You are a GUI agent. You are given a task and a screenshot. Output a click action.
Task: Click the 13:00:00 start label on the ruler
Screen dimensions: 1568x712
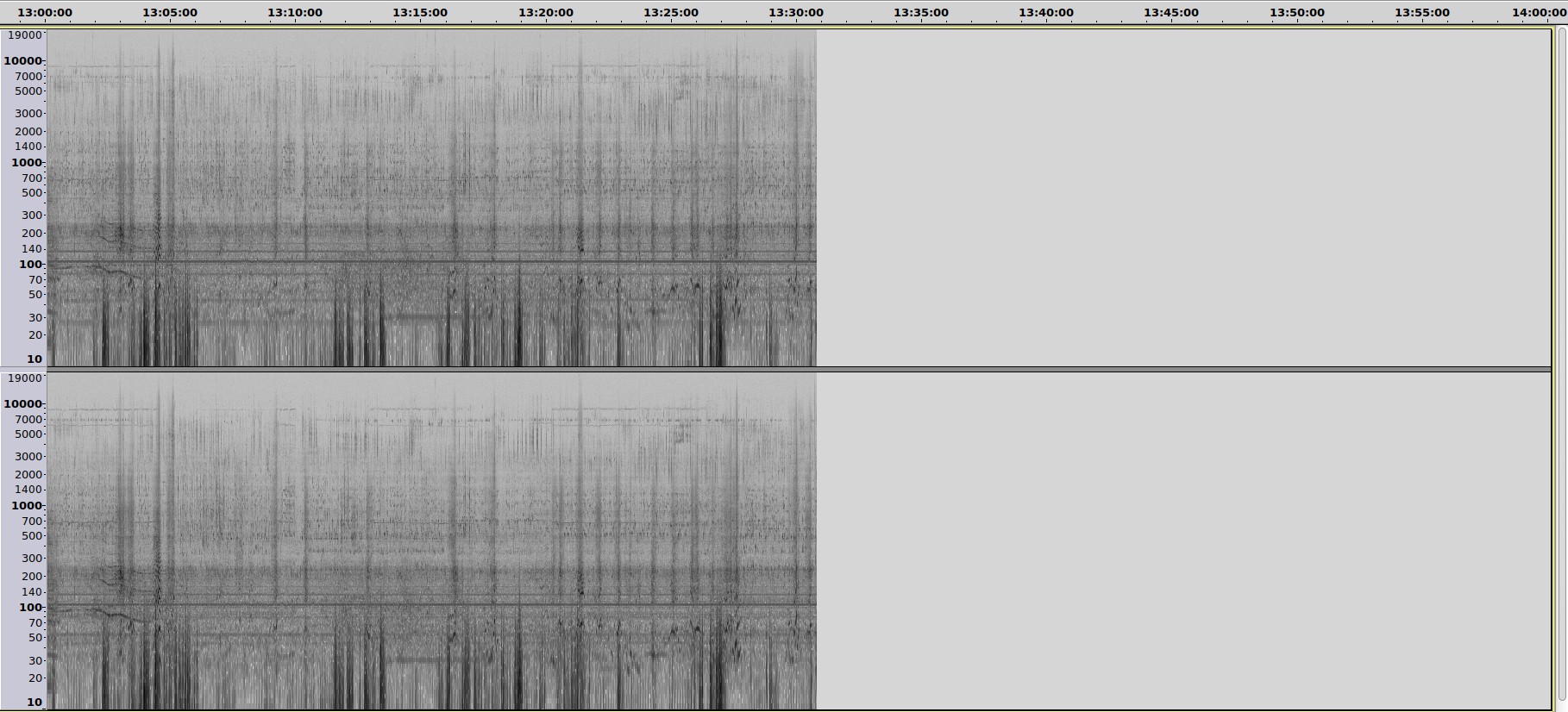point(45,13)
